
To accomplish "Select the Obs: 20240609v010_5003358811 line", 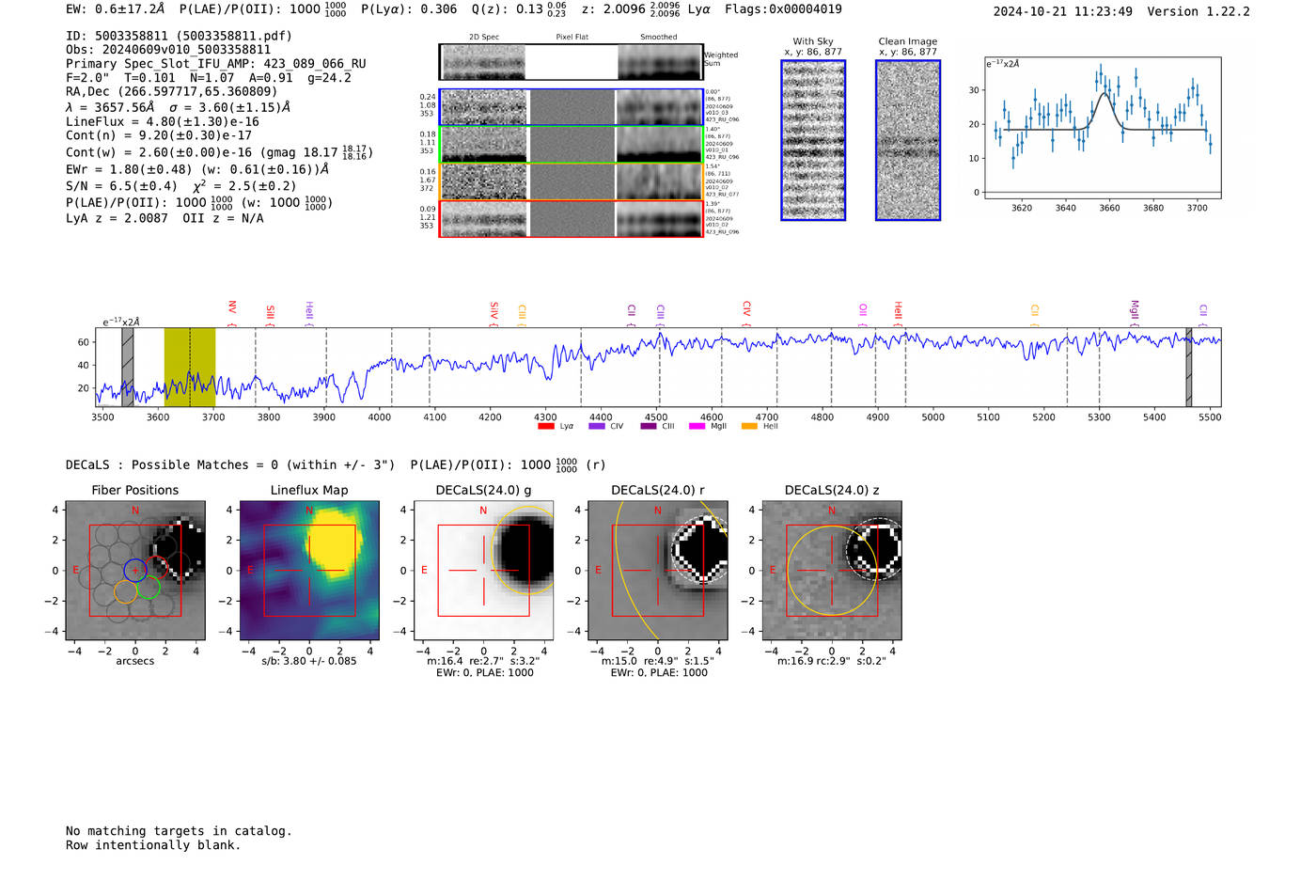I will (168, 50).
